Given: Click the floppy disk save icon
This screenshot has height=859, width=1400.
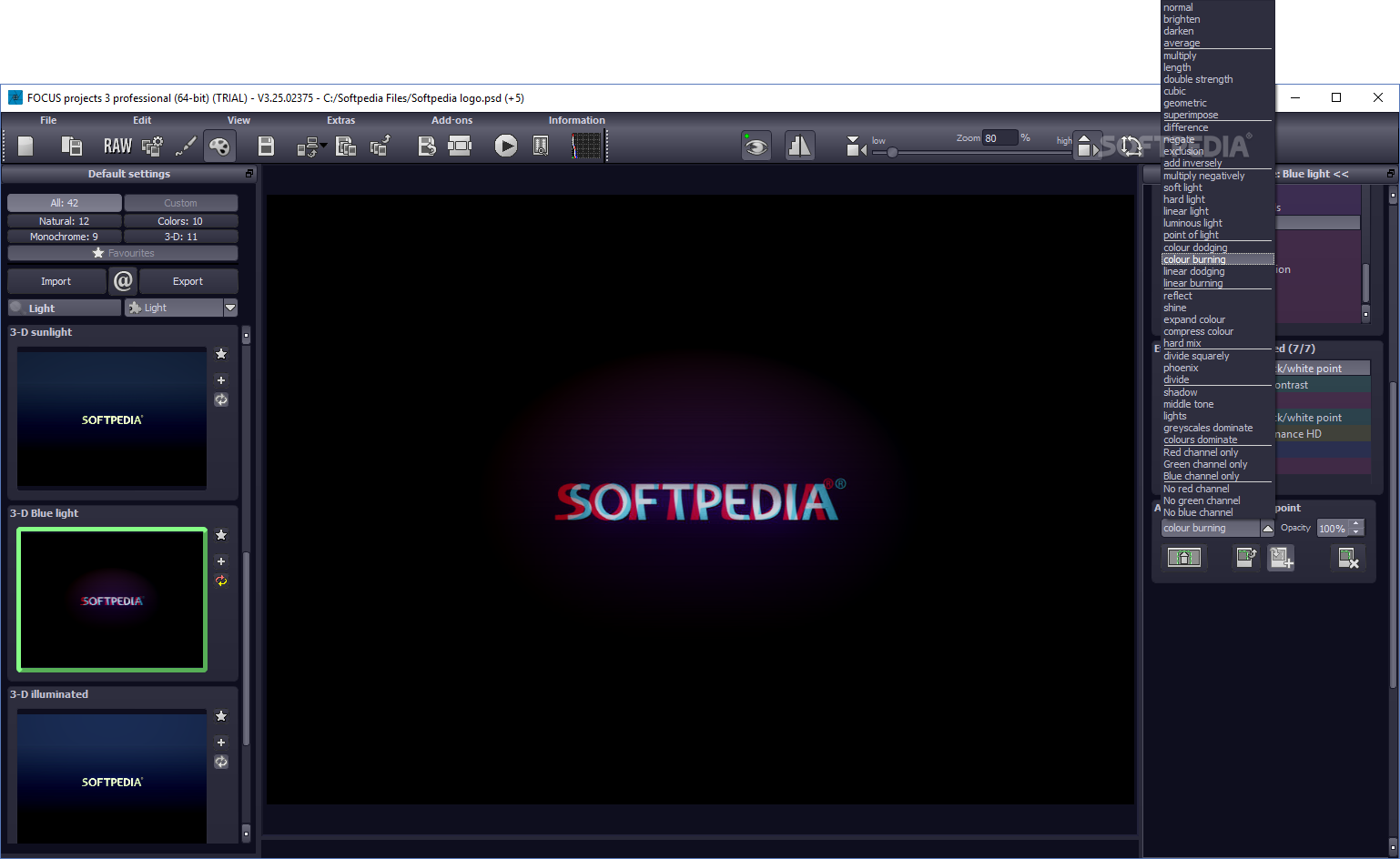Looking at the screenshot, I should pos(266,146).
